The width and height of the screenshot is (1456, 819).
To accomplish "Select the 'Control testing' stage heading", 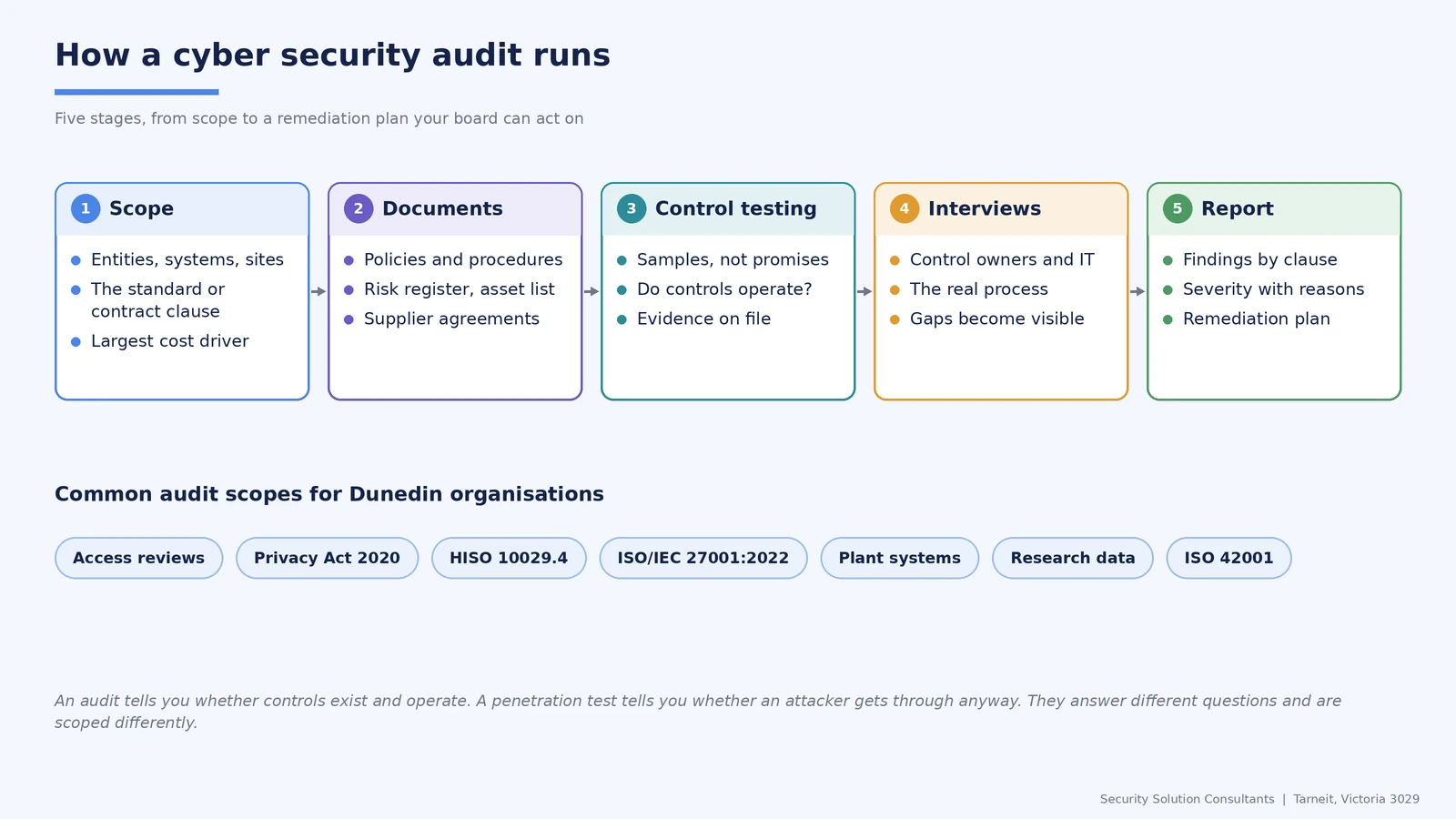I will 736,208.
